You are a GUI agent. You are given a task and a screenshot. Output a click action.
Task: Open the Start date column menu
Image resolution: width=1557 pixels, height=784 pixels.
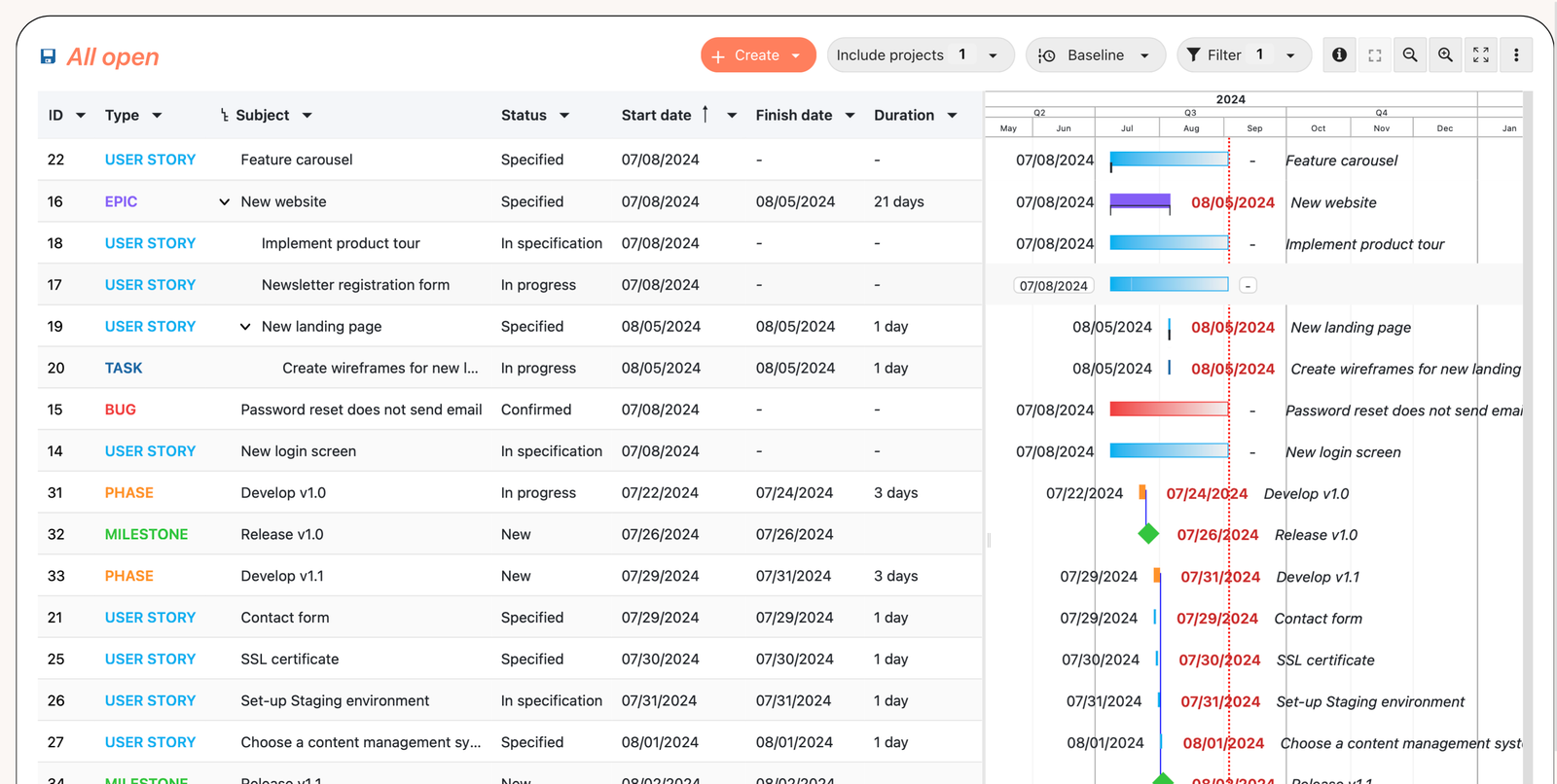click(732, 116)
